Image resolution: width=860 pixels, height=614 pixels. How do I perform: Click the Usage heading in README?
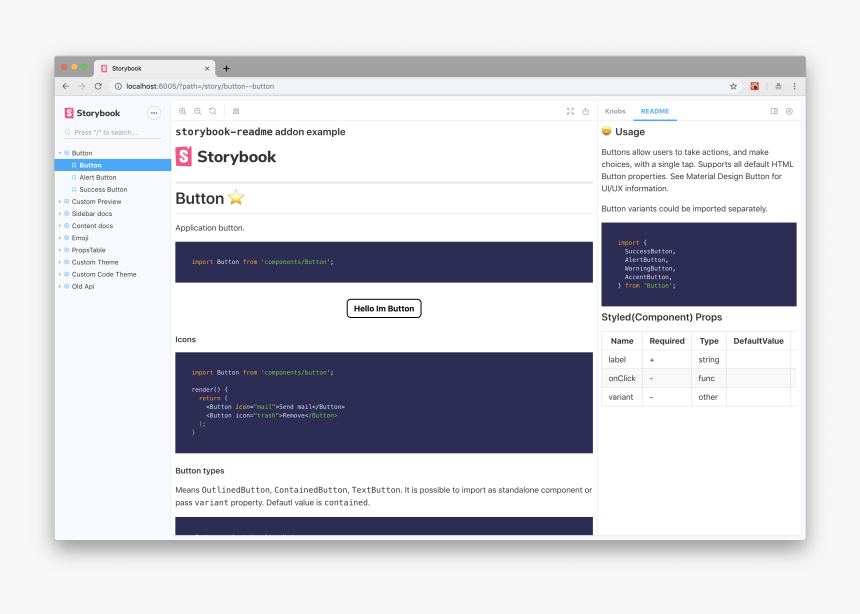623,132
